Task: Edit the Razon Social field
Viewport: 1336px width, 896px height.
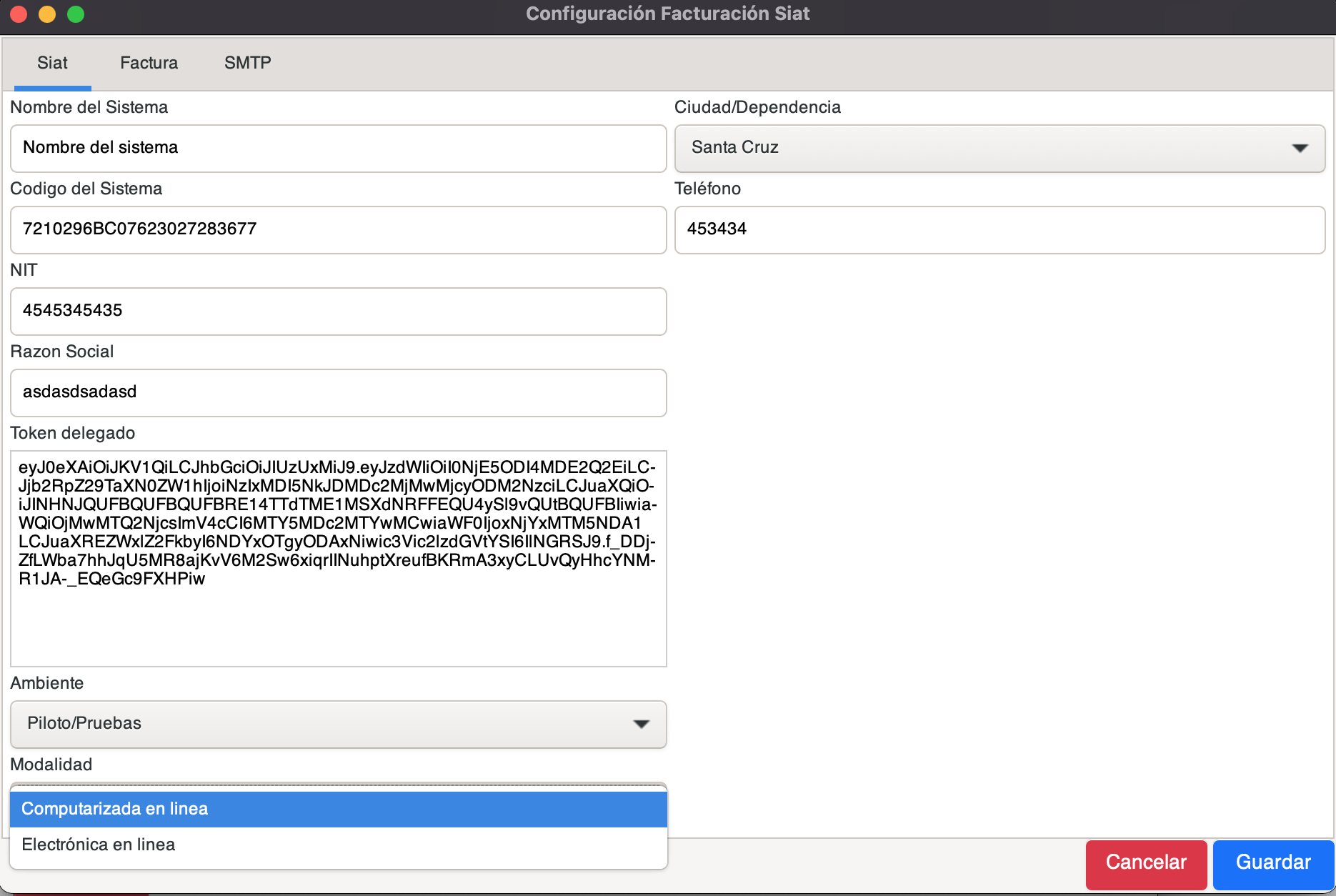Action: tap(338, 392)
